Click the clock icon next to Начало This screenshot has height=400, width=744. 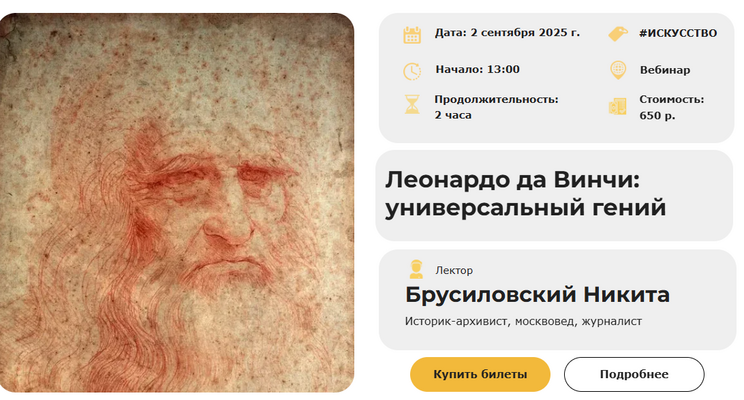(x=412, y=71)
